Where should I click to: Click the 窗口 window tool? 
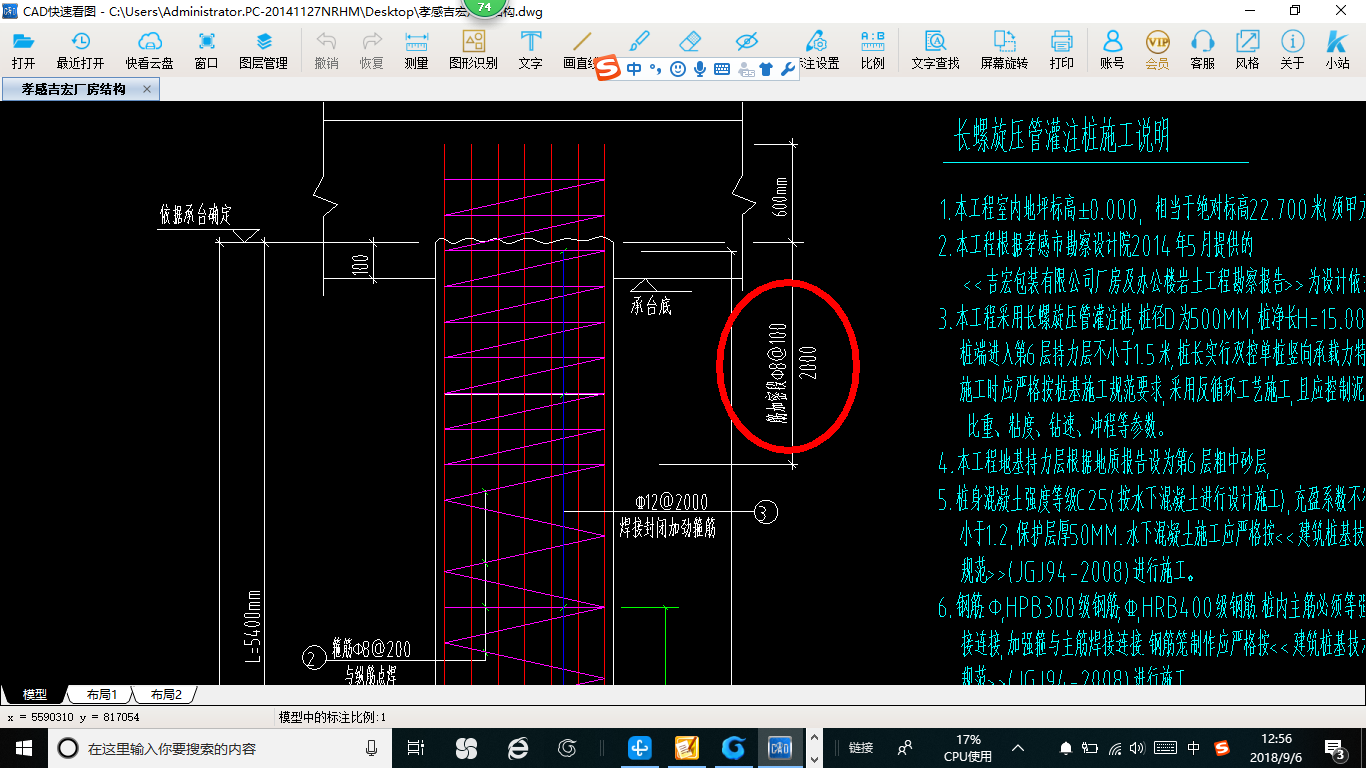click(206, 49)
